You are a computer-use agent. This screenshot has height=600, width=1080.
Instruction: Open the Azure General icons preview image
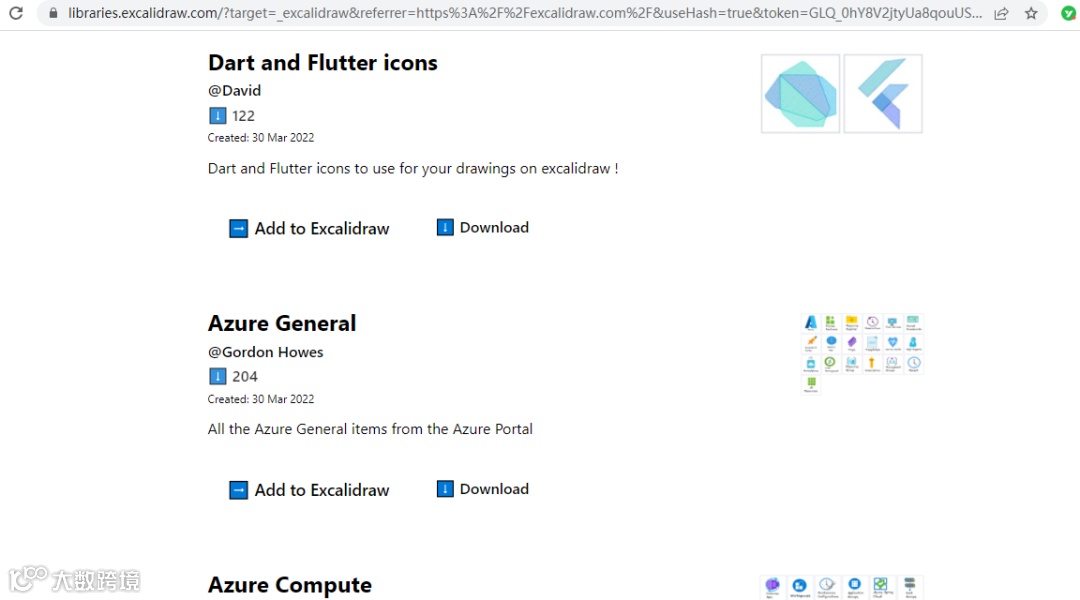(861, 352)
